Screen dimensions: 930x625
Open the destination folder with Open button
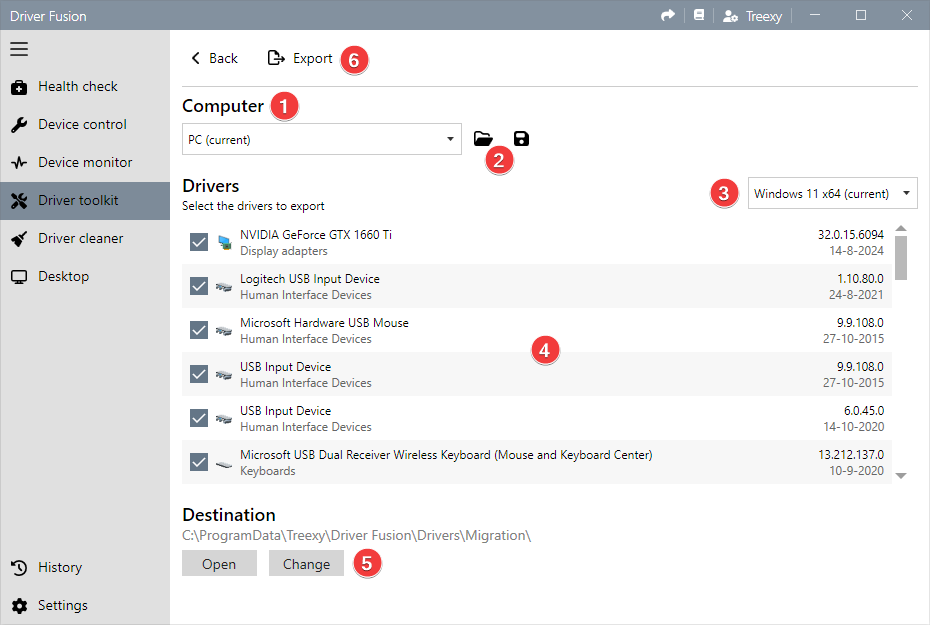219,563
